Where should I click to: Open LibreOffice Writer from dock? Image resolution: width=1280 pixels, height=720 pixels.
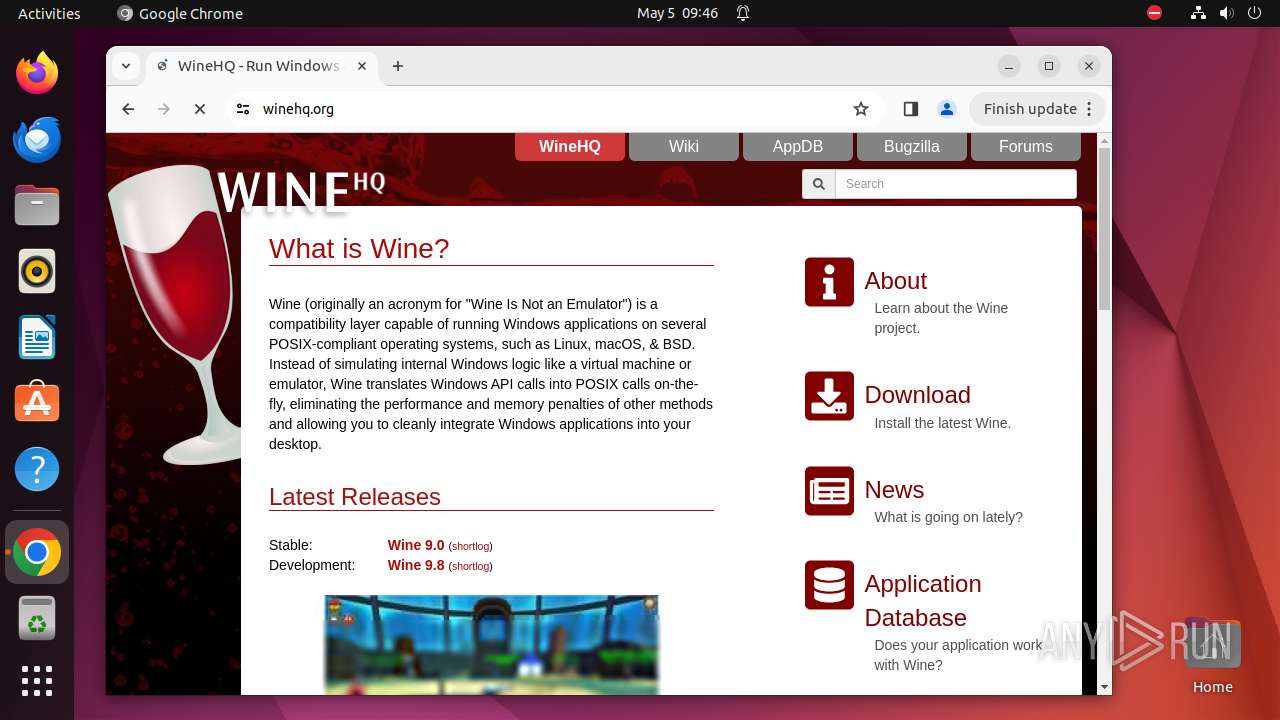point(37,337)
